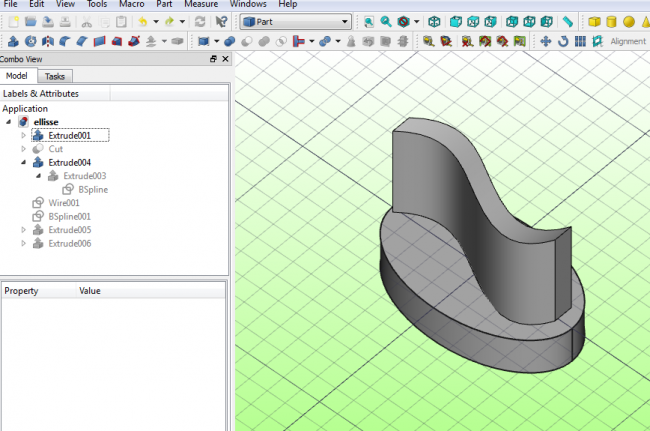Viewport: 650px width, 431px height.
Task: Click the Labels & Attributes column header
Action: tap(41, 94)
